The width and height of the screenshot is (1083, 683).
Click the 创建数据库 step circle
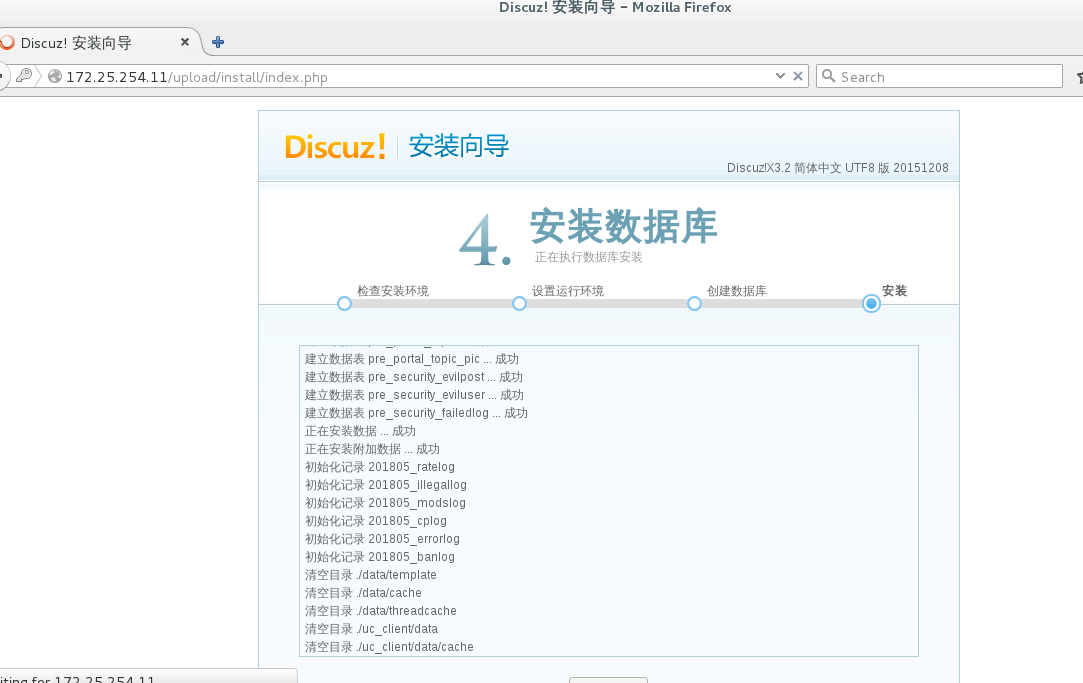pos(694,304)
